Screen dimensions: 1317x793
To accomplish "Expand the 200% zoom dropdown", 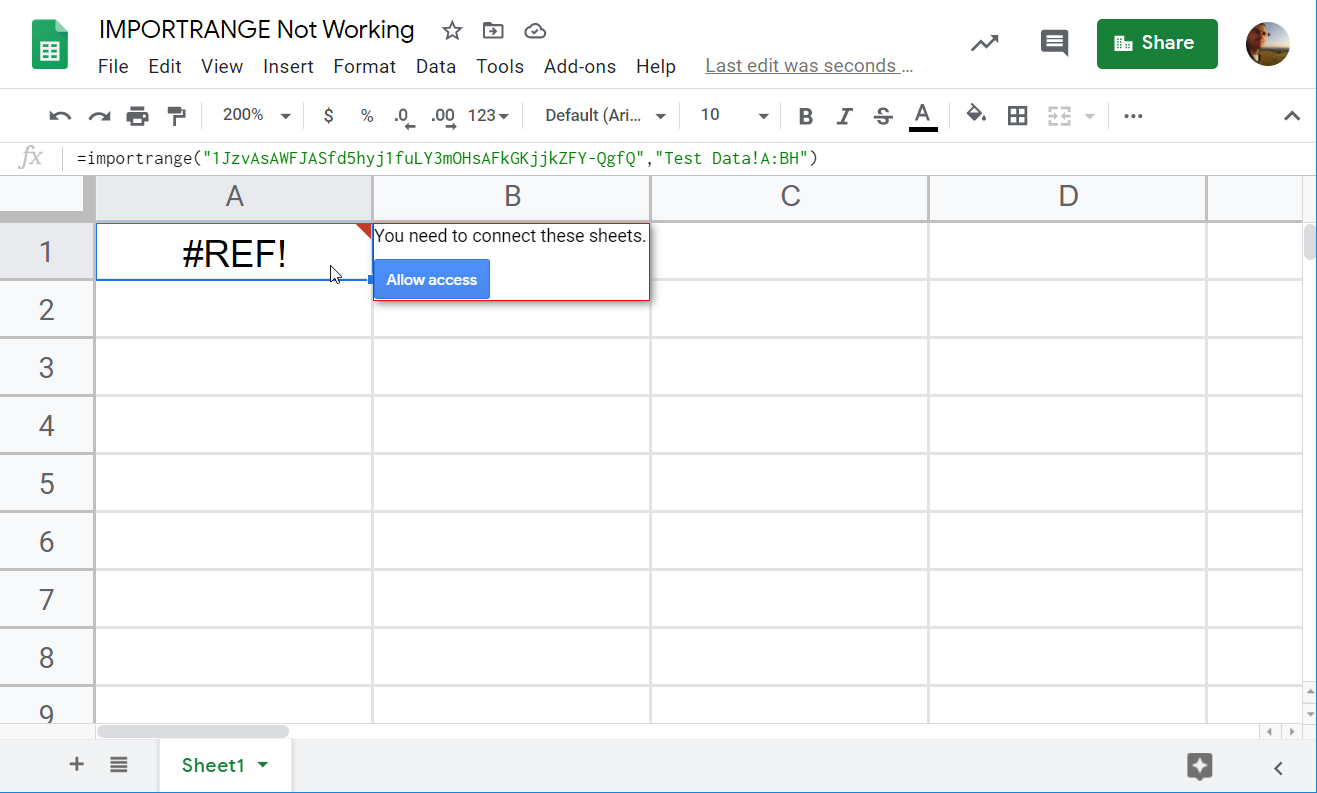I will click(256, 116).
